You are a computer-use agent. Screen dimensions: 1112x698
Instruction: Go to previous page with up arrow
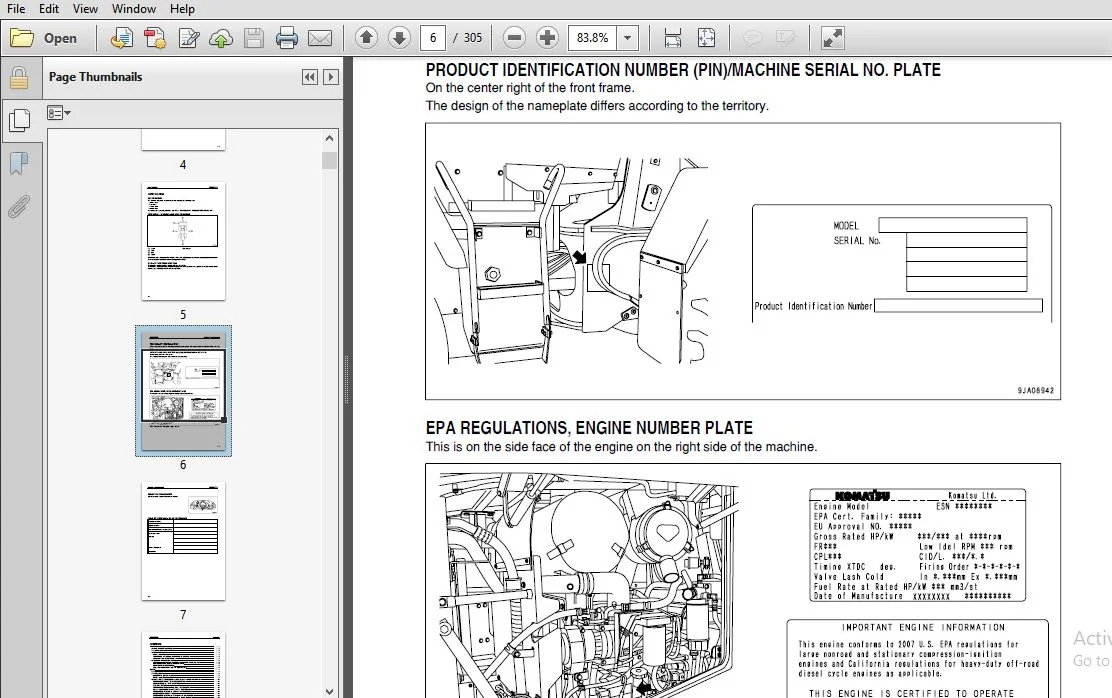pyautogui.click(x=366, y=38)
